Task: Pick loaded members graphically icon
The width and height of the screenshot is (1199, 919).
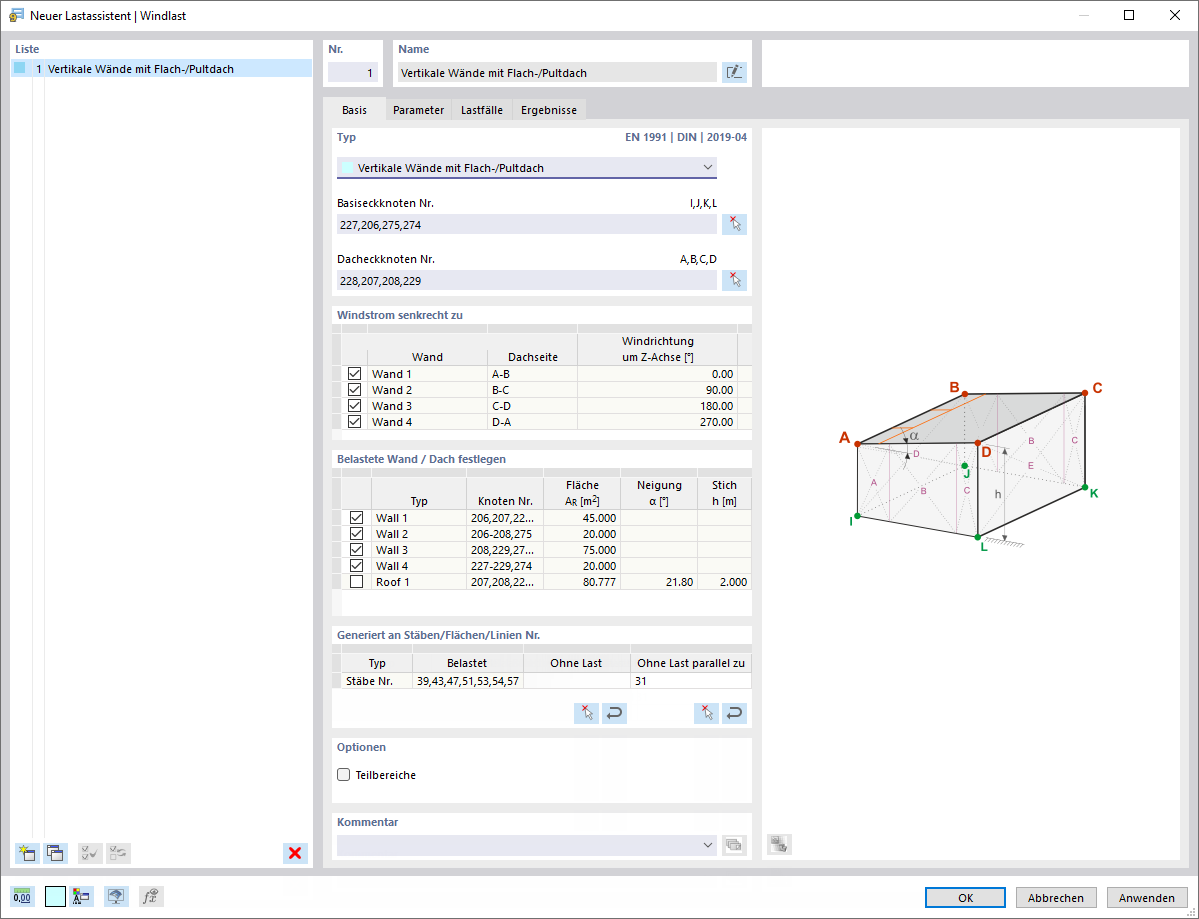Action: pyautogui.click(x=587, y=713)
